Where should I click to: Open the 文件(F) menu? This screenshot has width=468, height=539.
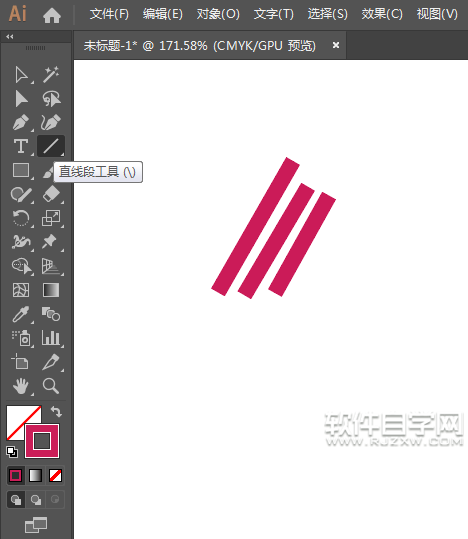[x=109, y=14]
